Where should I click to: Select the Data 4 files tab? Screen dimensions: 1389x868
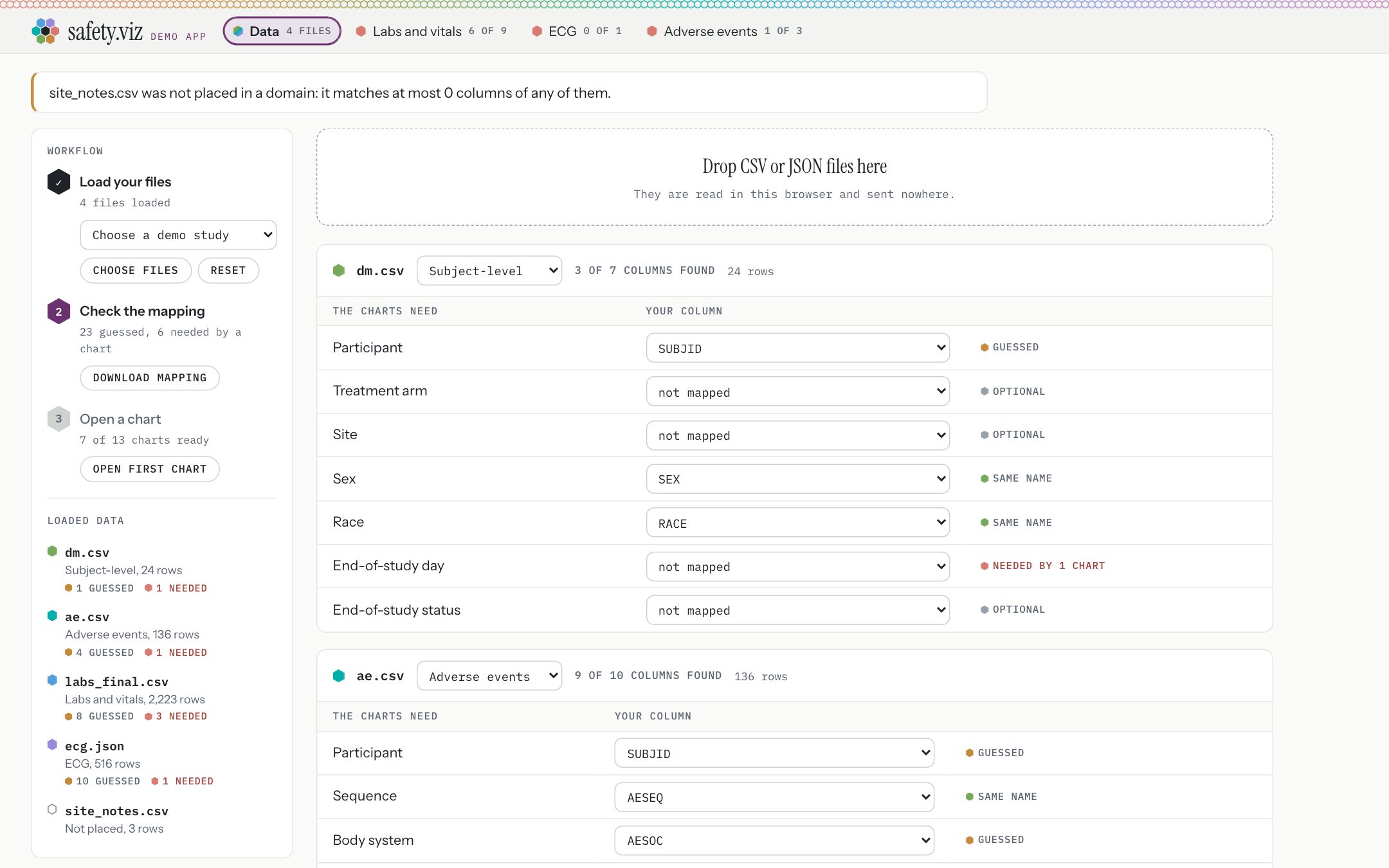coord(282,31)
